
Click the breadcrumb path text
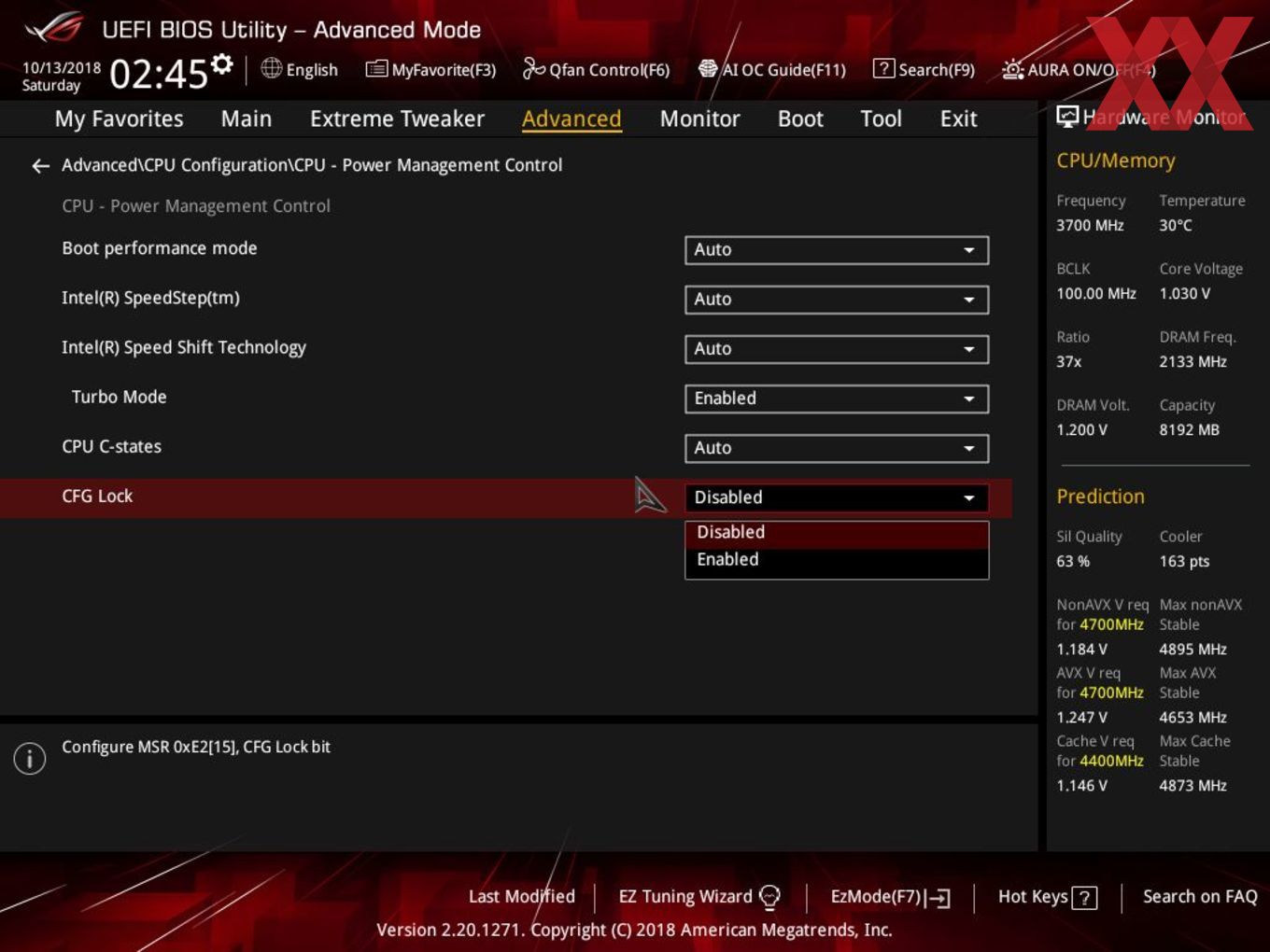tap(312, 165)
